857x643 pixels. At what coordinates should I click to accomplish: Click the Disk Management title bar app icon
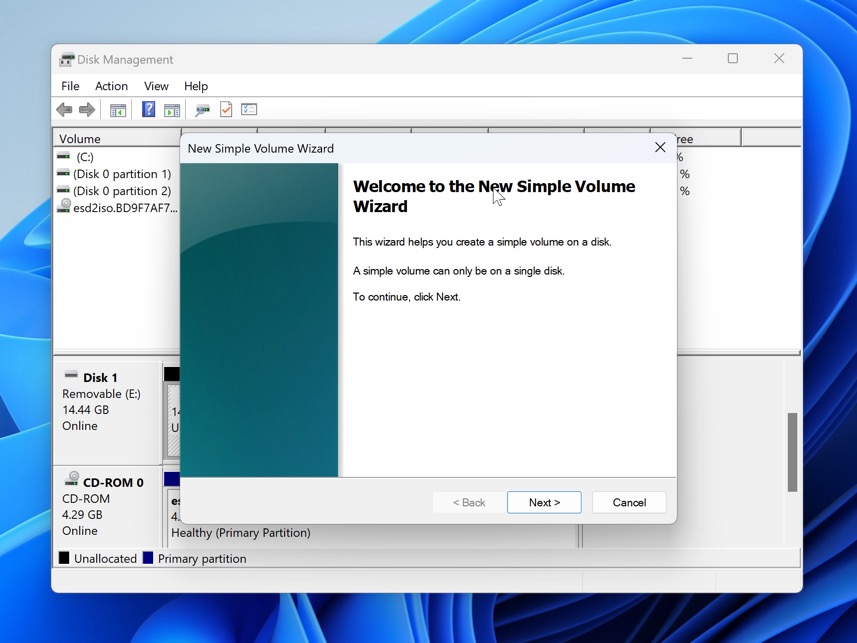(66, 60)
